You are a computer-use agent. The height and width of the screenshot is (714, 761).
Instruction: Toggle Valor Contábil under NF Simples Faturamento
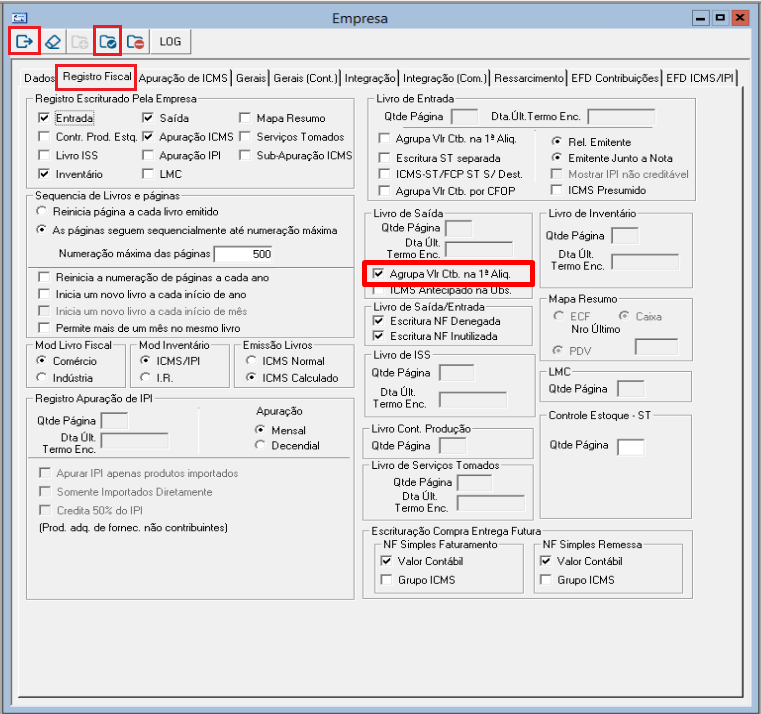coord(386,561)
